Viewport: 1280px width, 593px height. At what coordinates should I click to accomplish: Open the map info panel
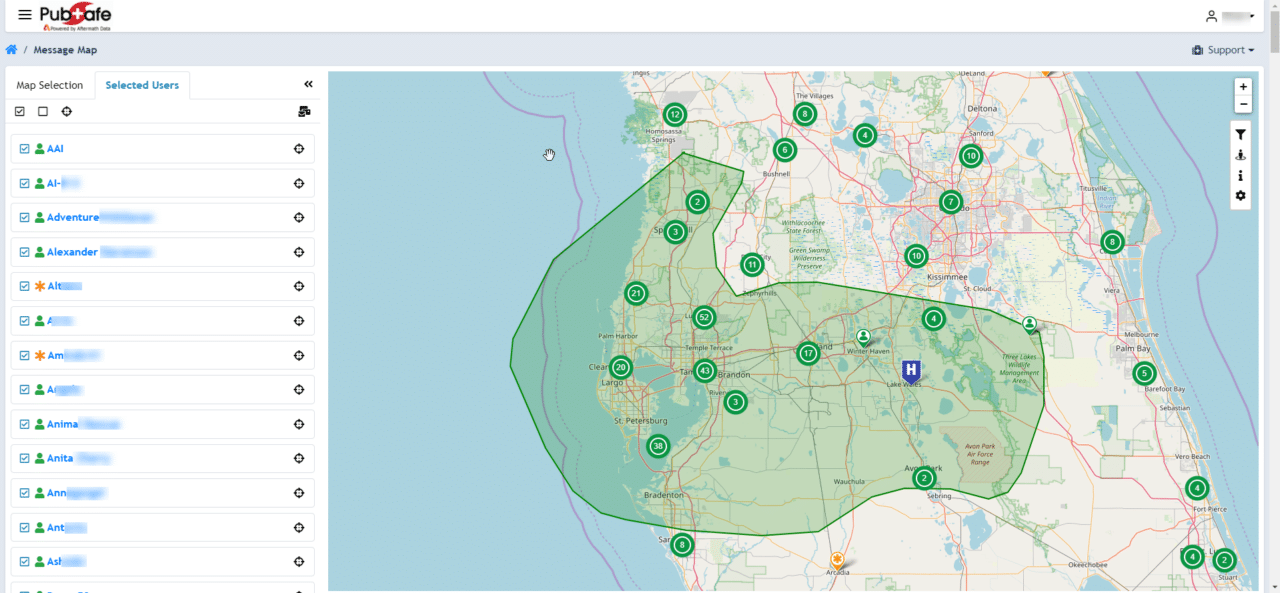(x=1241, y=176)
